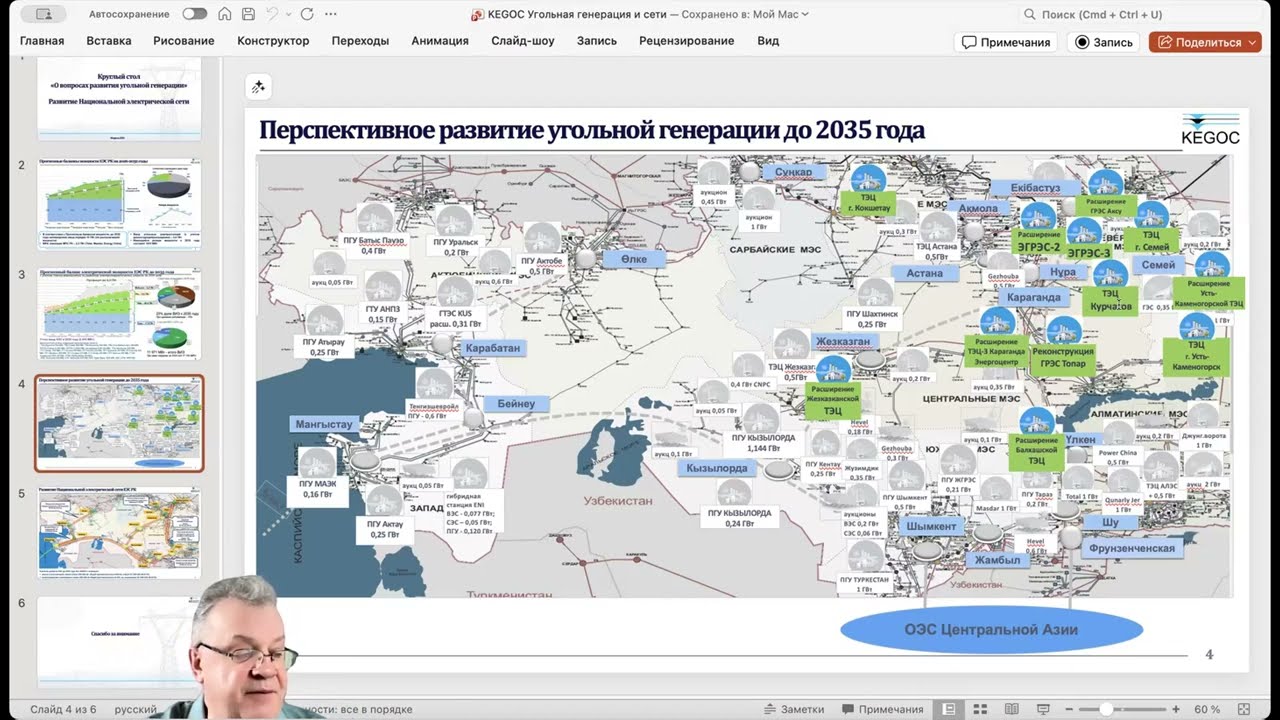
Task: Click the Карабатан label on the map
Action: (x=493, y=348)
